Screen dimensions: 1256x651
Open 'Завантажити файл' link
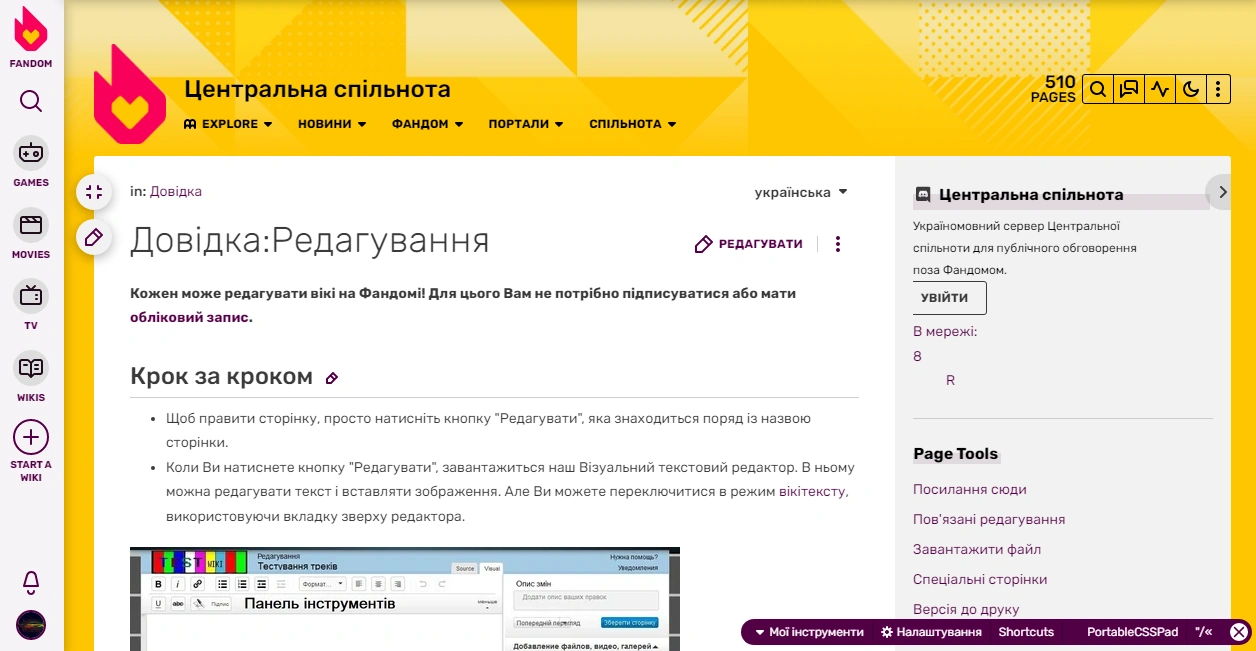[977, 549]
